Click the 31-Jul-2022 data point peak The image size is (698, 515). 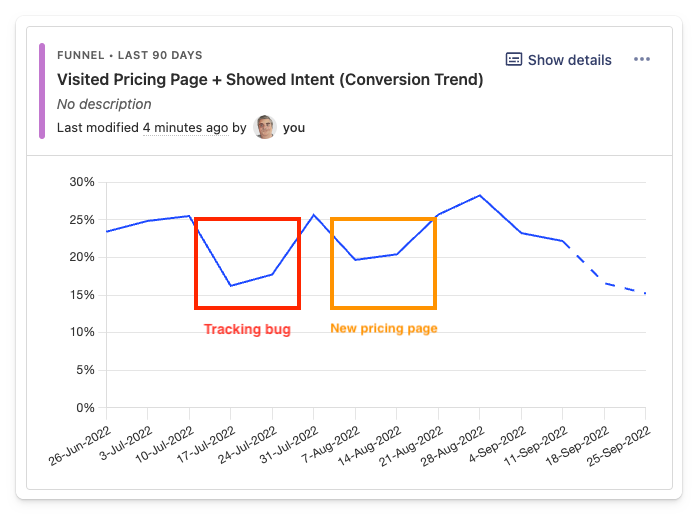click(314, 215)
